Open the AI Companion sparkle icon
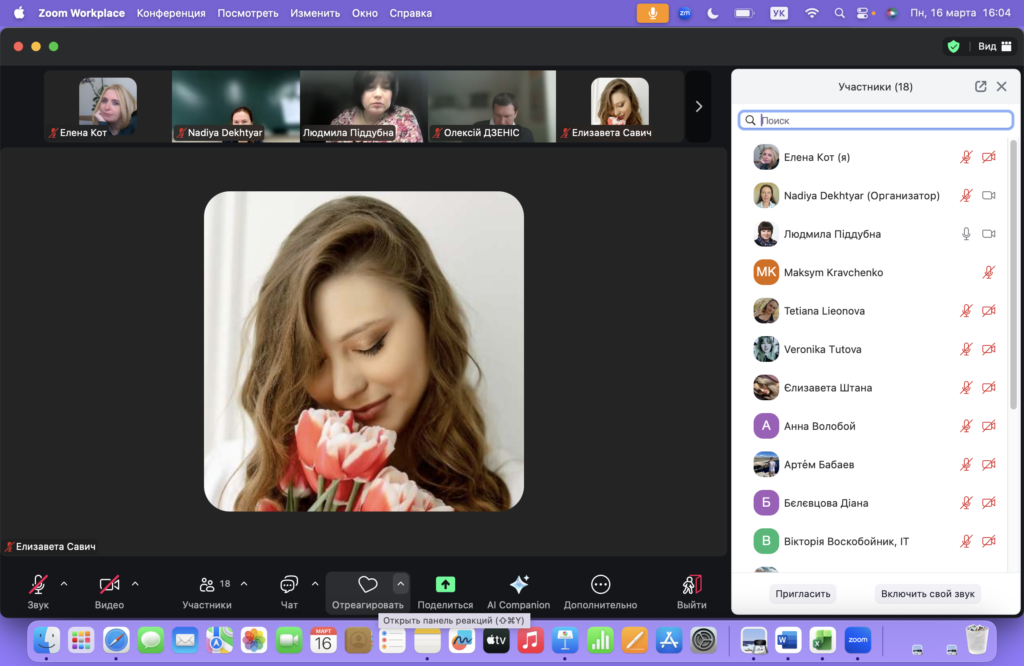Image resolution: width=1024 pixels, height=666 pixels. [518, 585]
